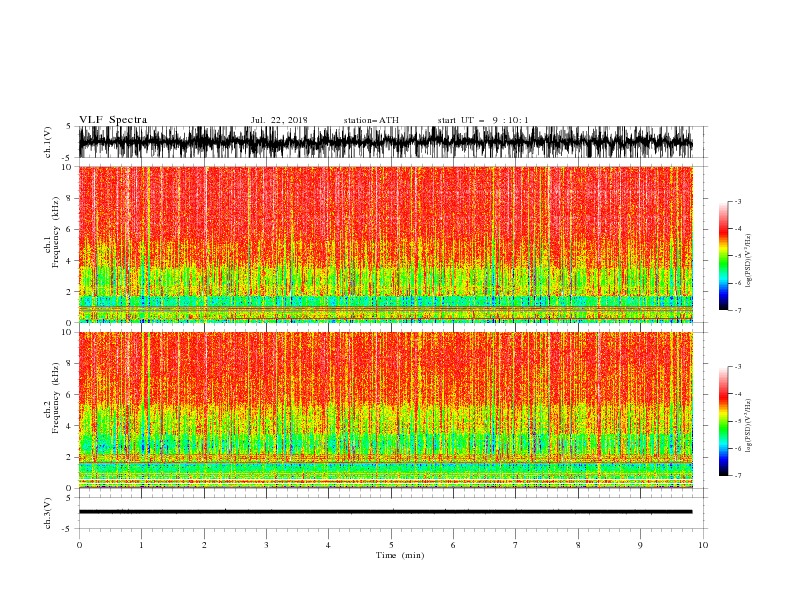Click time axis tick label "4"
Image resolution: width=792 pixels, height=612 pixels.
(x=328, y=545)
